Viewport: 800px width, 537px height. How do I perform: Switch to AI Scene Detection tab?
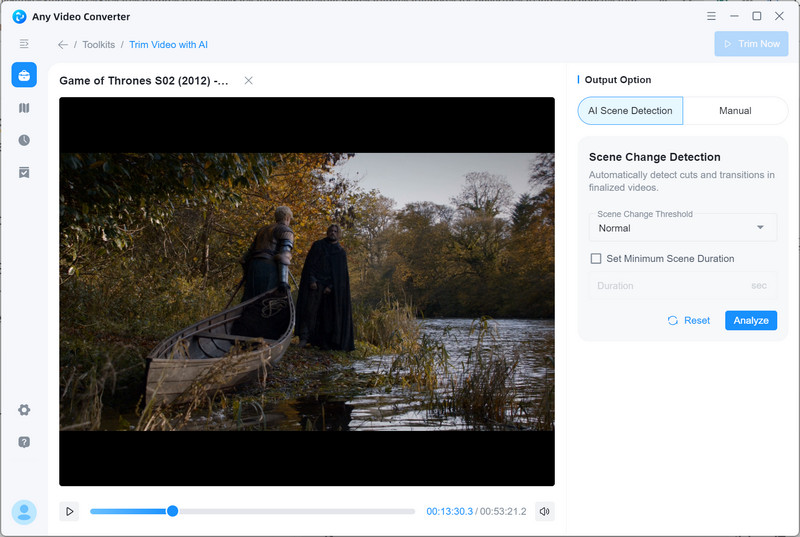(630, 111)
